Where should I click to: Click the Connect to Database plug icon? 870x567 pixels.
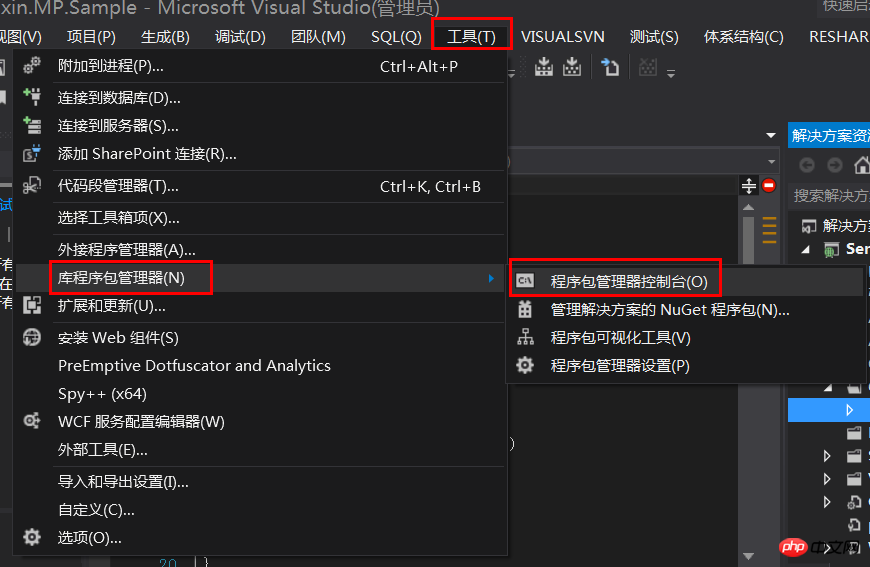point(32,97)
